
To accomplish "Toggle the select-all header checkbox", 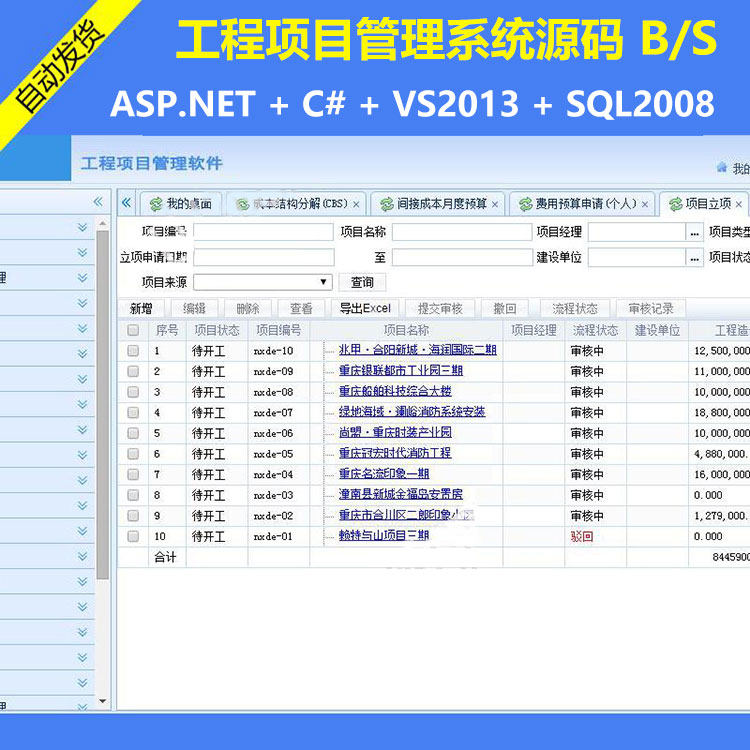I will click(x=133, y=330).
